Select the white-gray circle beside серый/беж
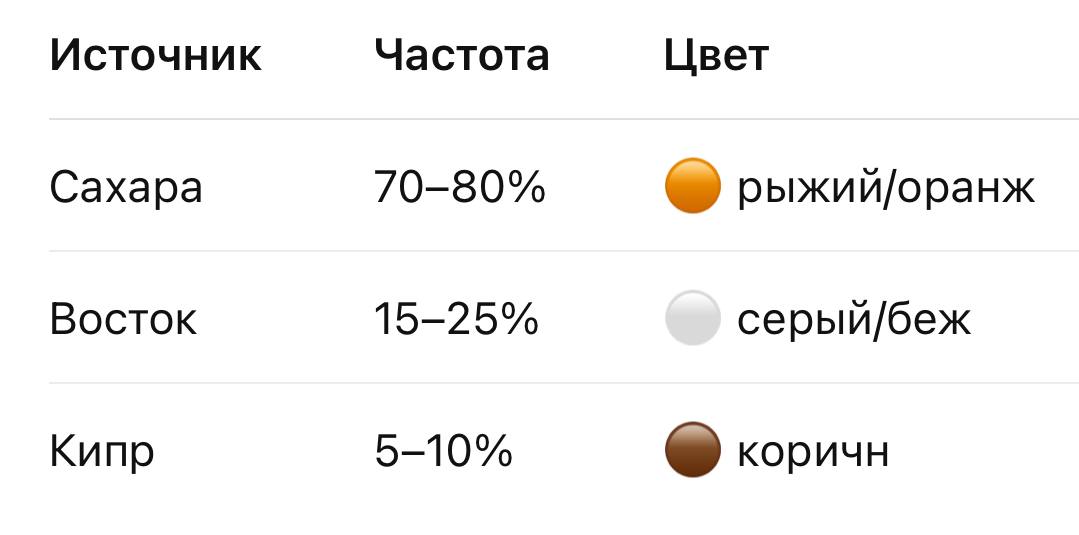1079x535 pixels. (x=692, y=319)
